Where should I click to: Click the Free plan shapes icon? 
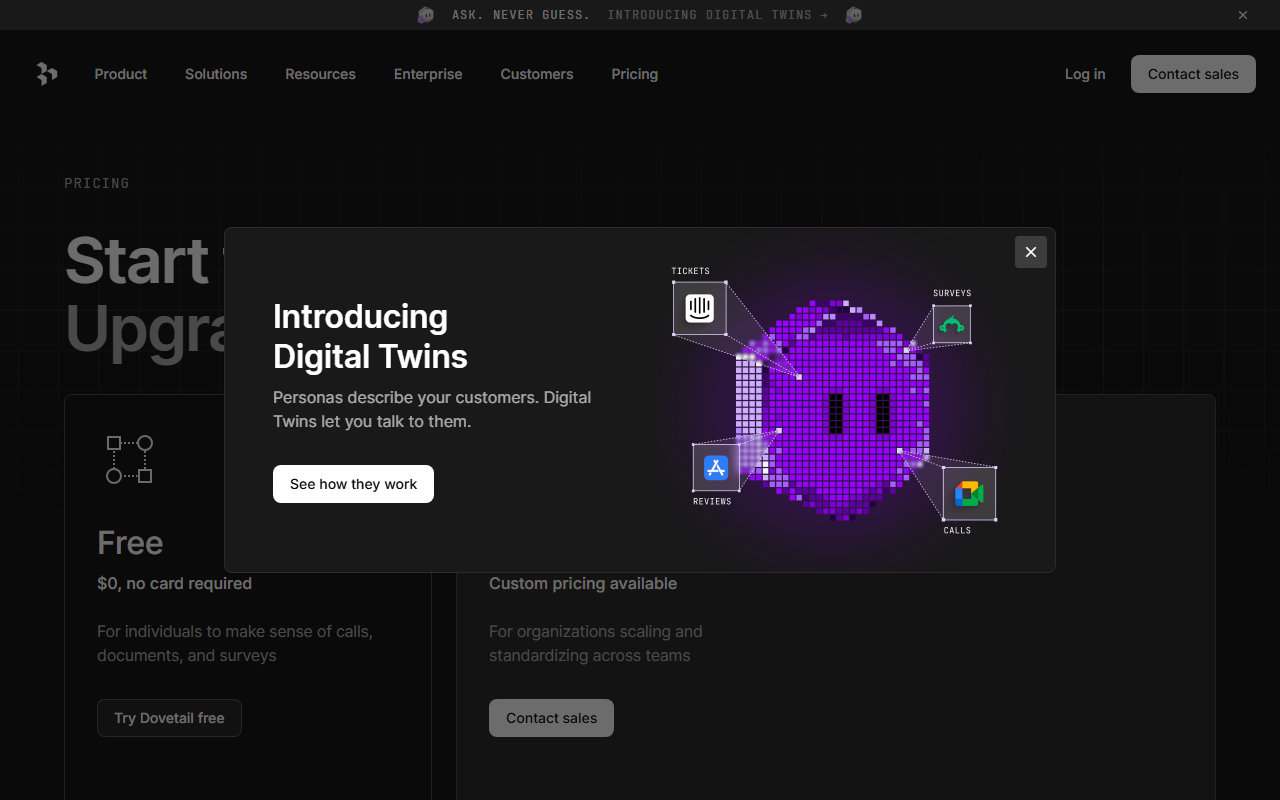[129, 459]
